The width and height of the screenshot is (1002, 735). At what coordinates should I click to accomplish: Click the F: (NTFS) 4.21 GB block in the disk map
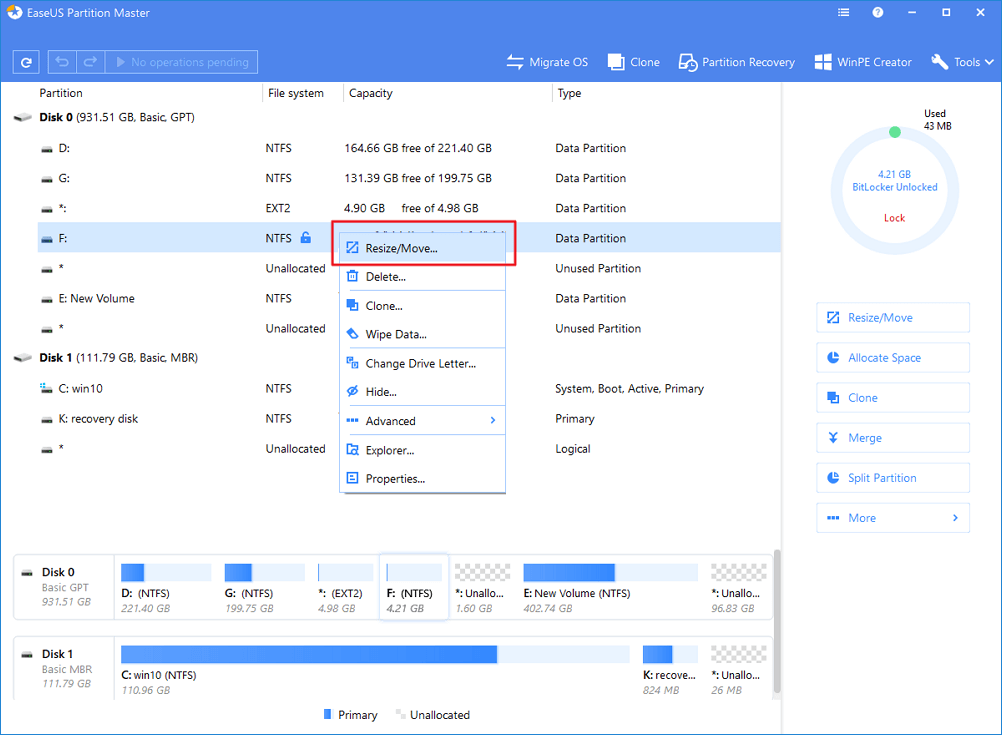click(414, 588)
